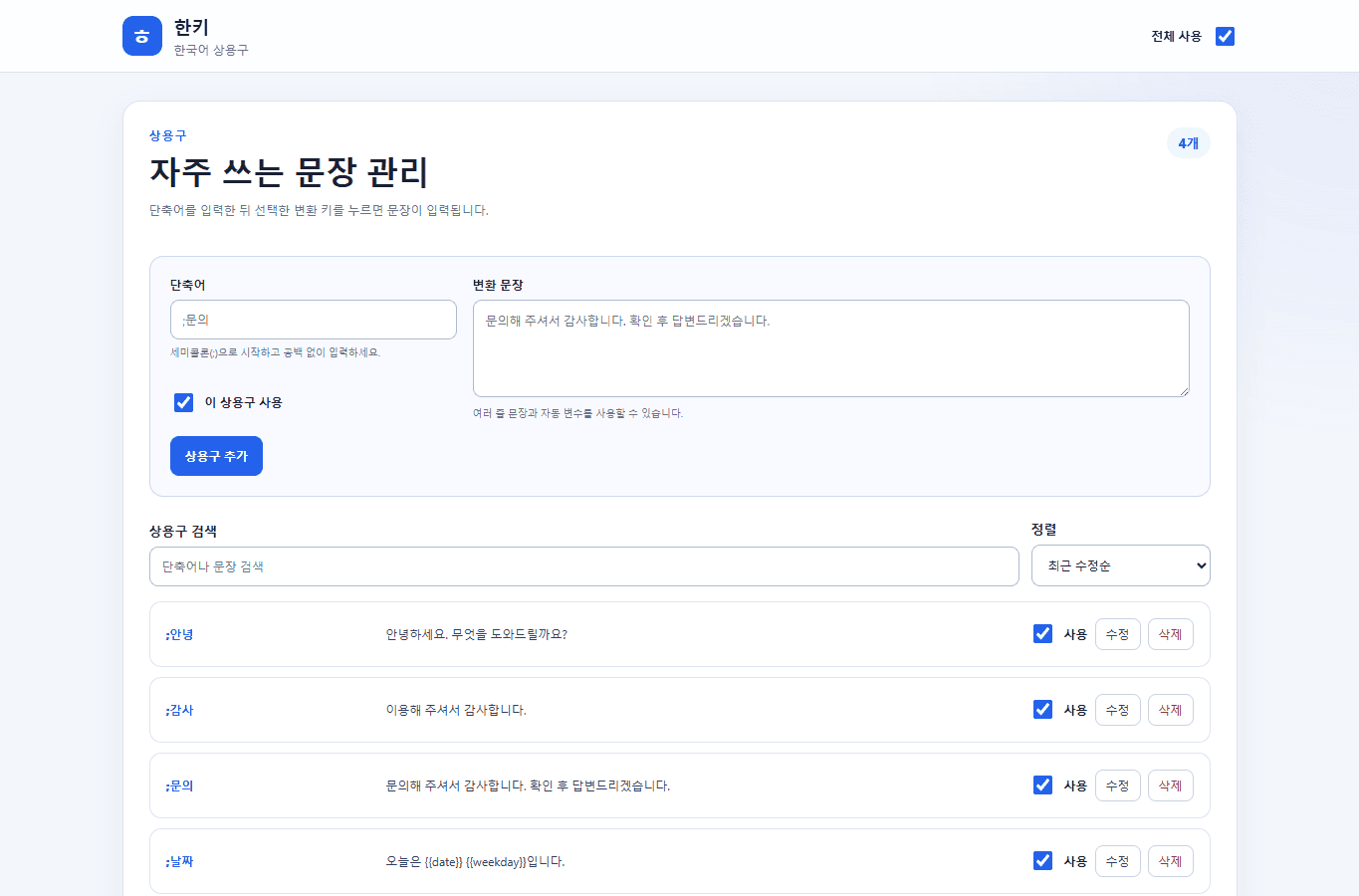Click the 오늘은 {{date}} {{weekday}}입니다. text
1359x896 pixels.
476,861
